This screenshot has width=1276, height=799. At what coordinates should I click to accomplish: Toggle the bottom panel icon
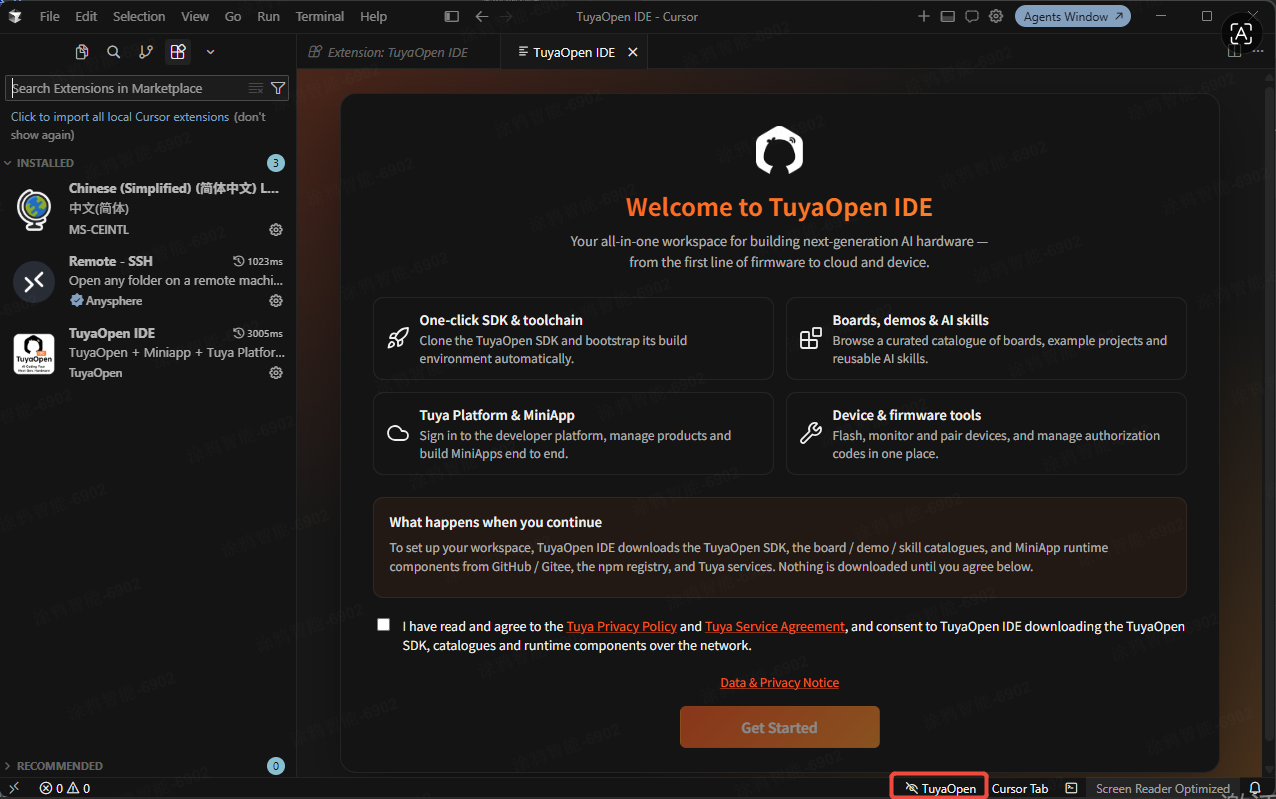[x=947, y=16]
